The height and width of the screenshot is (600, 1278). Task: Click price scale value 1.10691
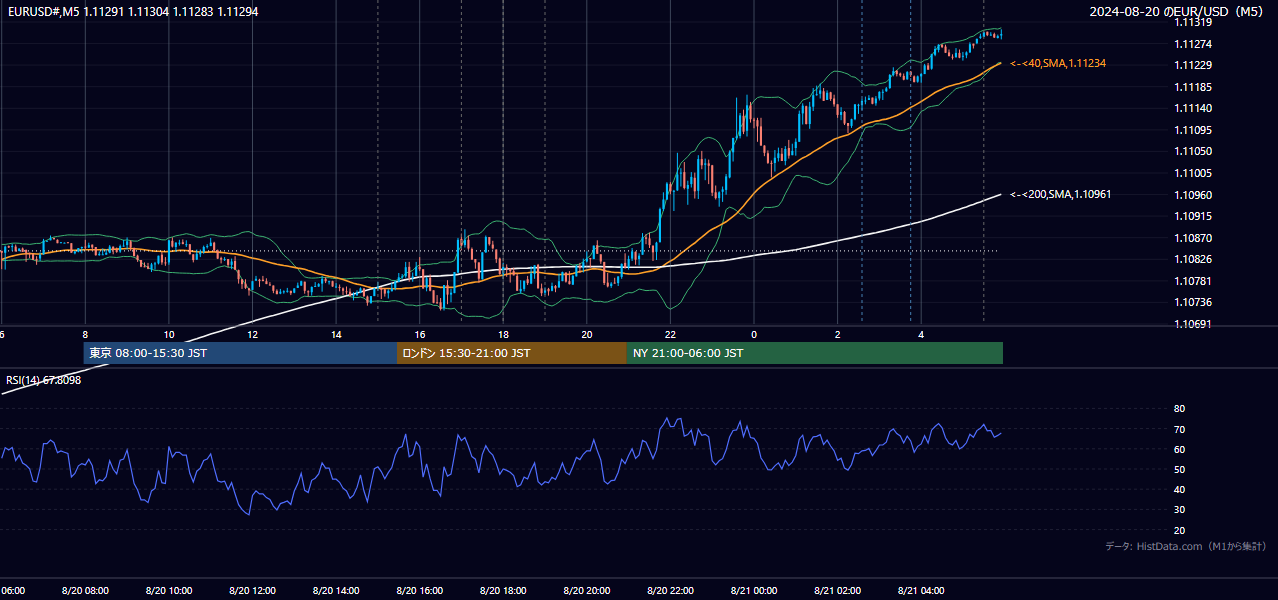[1195, 324]
